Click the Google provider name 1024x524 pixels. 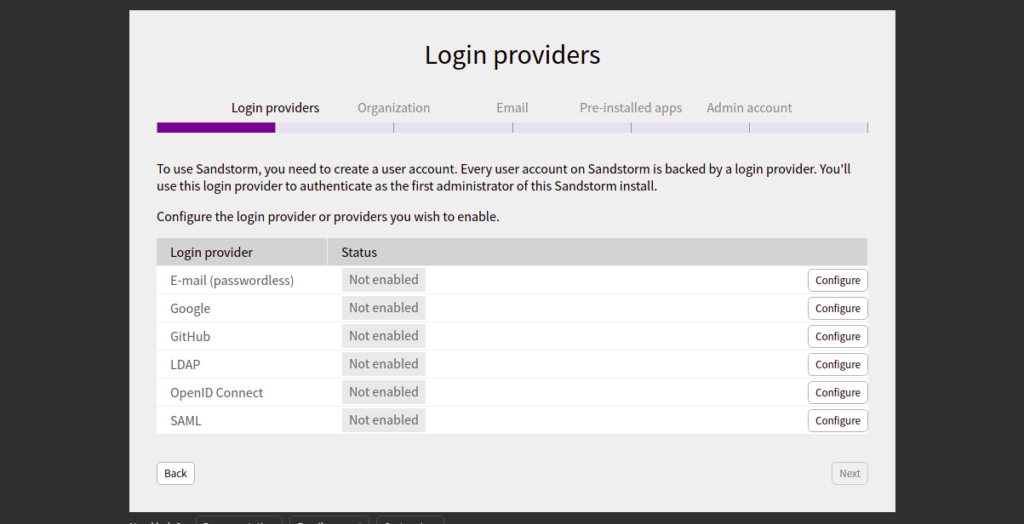pyautogui.click(x=190, y=308)
